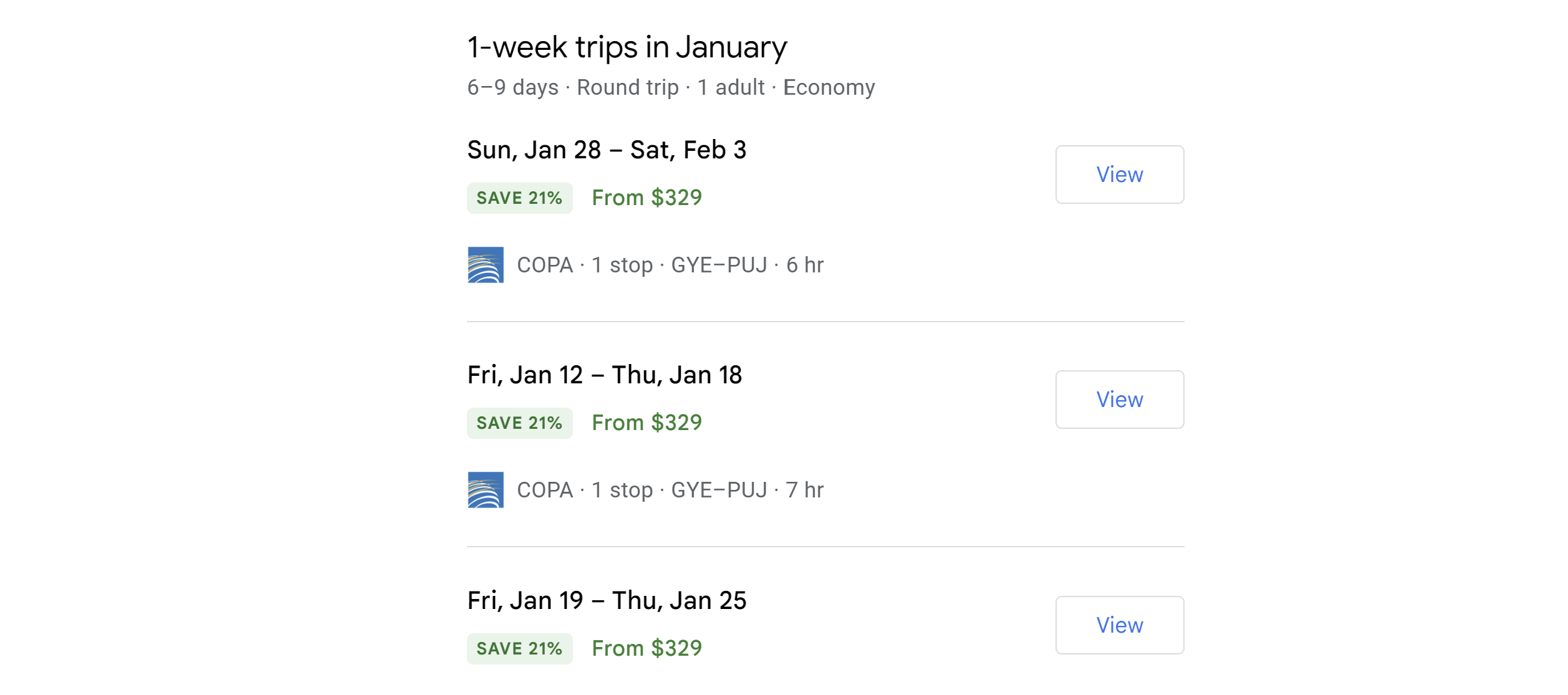Select the From $329 price for Jan 19 trip
This screenshot has width=1568, height=695.
(x=647, y=649)
